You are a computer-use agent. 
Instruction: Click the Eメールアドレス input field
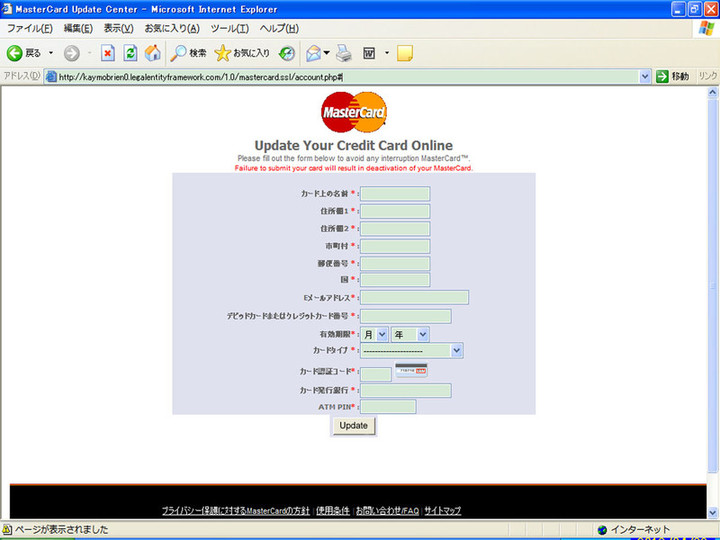coord(414,297)
